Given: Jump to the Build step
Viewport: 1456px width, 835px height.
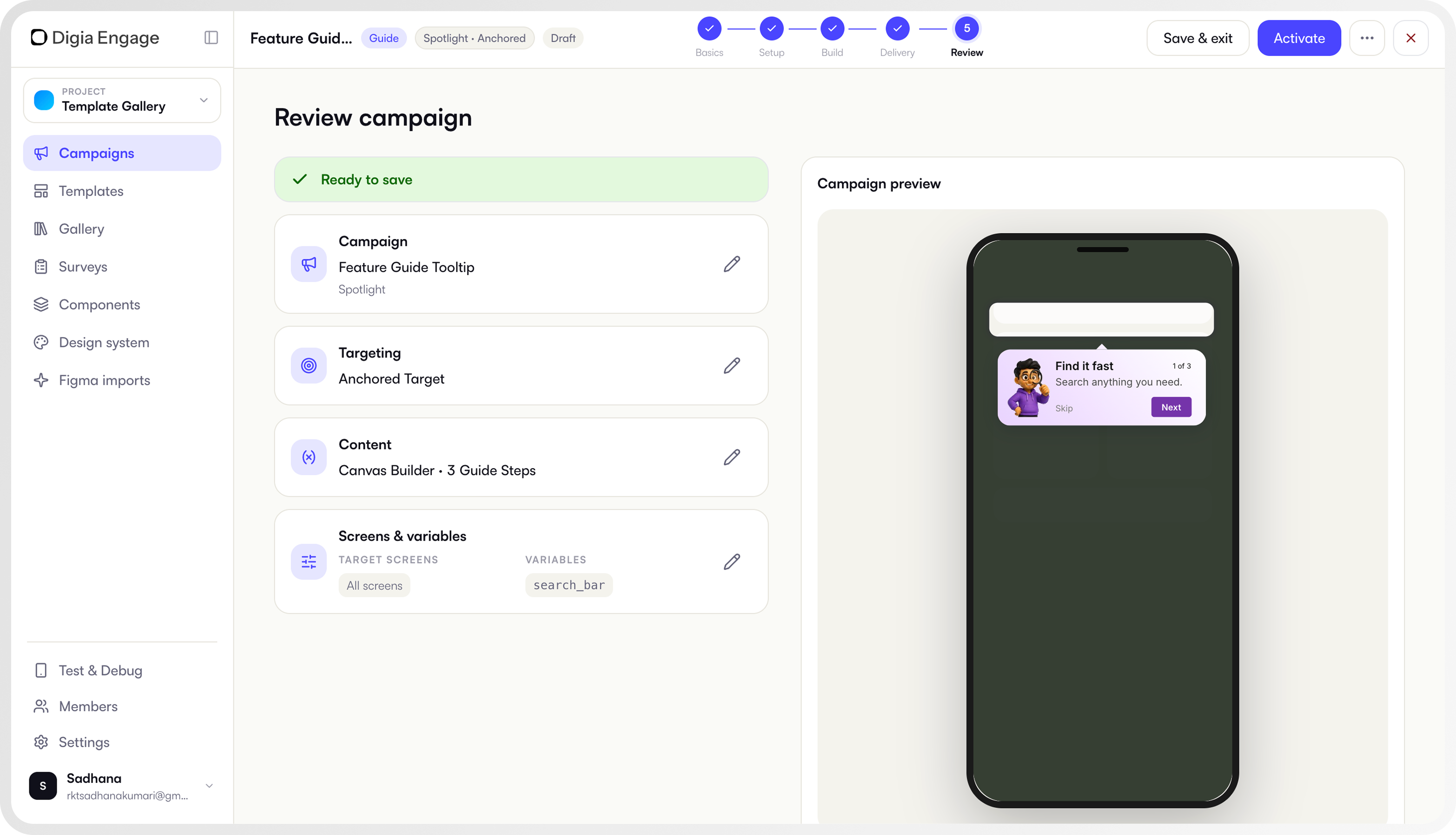Looking at the screenshot, I should pyautogui.click(x=832, y=37).
